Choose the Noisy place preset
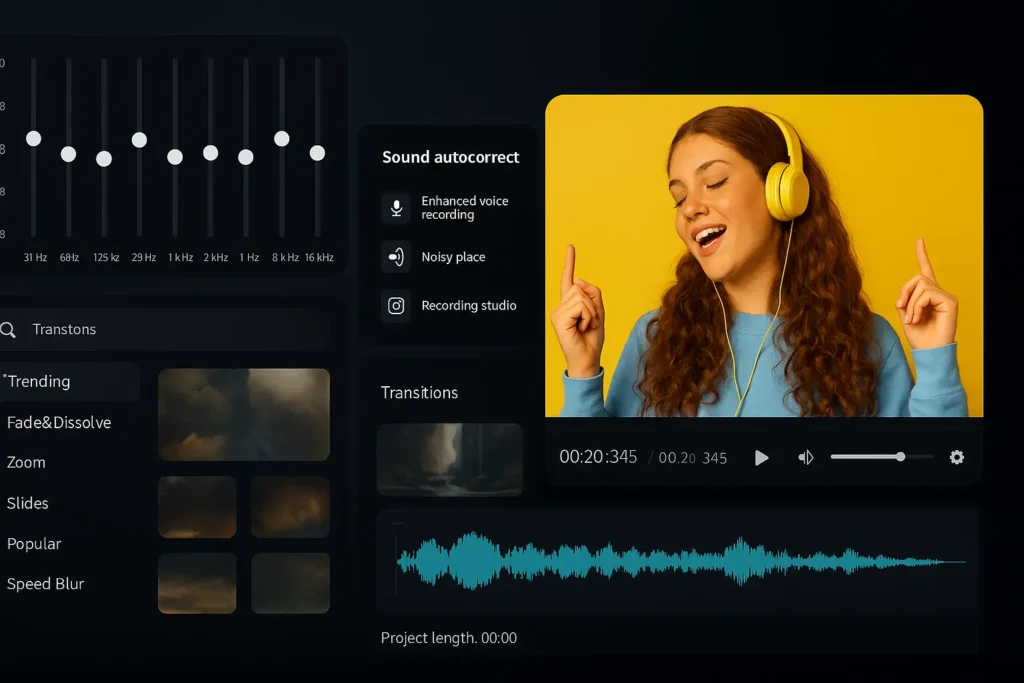This screenshot has width=1024, height=683. pyautogui.click(x=453, y=257)
